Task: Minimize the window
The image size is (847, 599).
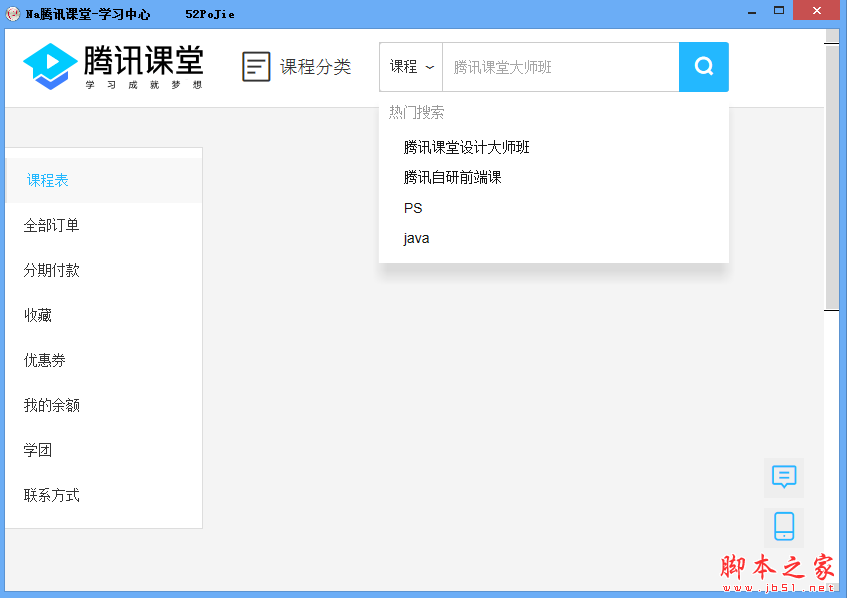Action: (752, 12)
